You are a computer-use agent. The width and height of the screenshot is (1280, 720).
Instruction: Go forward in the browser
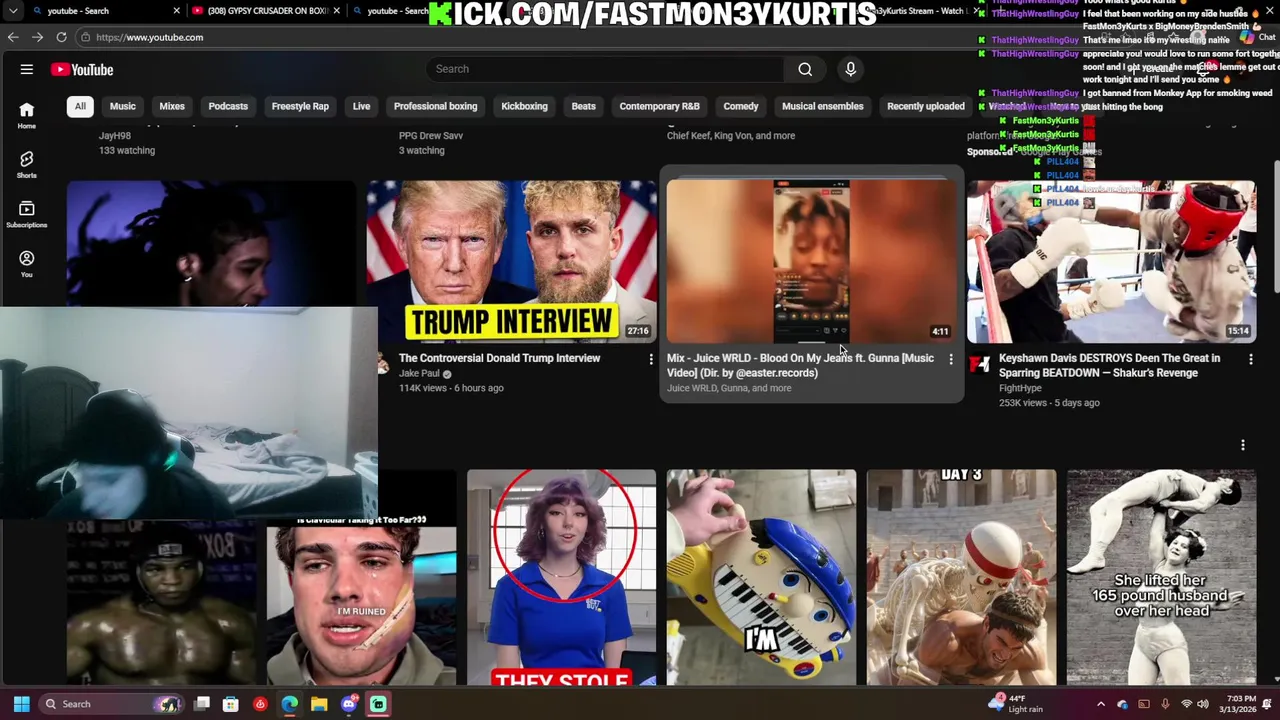tap(37, 37)
